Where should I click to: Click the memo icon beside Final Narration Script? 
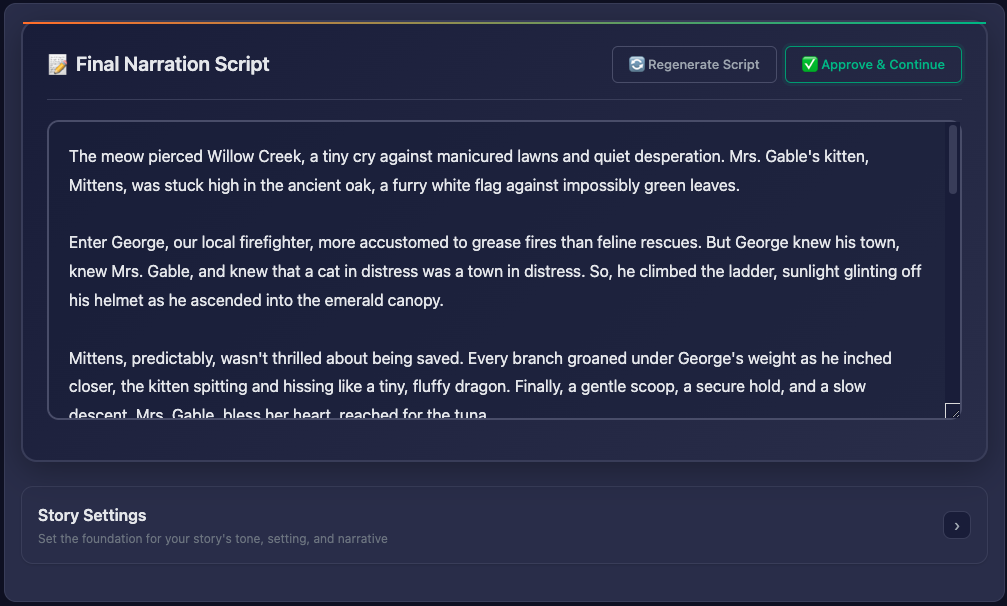58,65
